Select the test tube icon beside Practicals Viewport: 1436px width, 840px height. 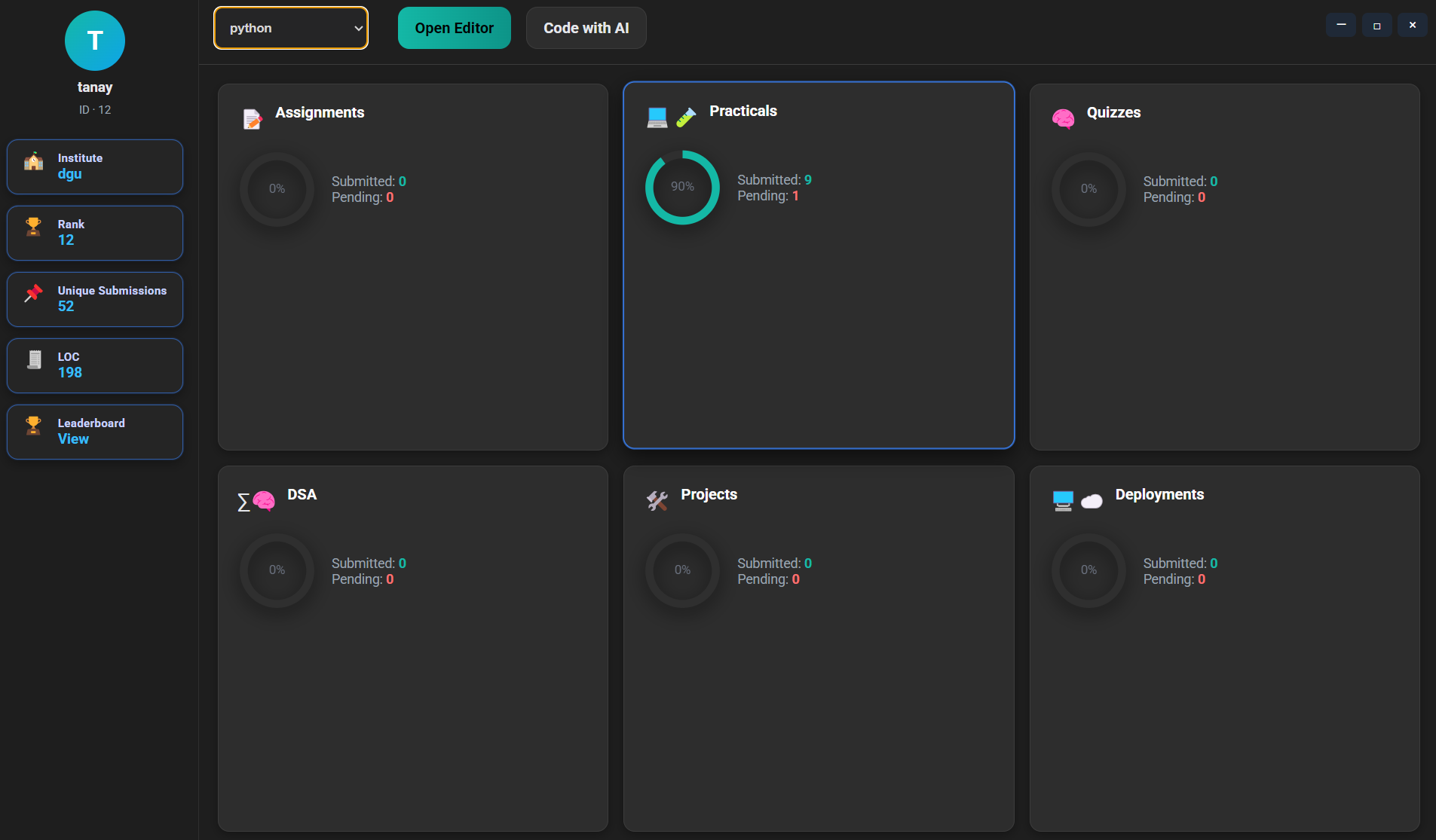tap(684, 117)
